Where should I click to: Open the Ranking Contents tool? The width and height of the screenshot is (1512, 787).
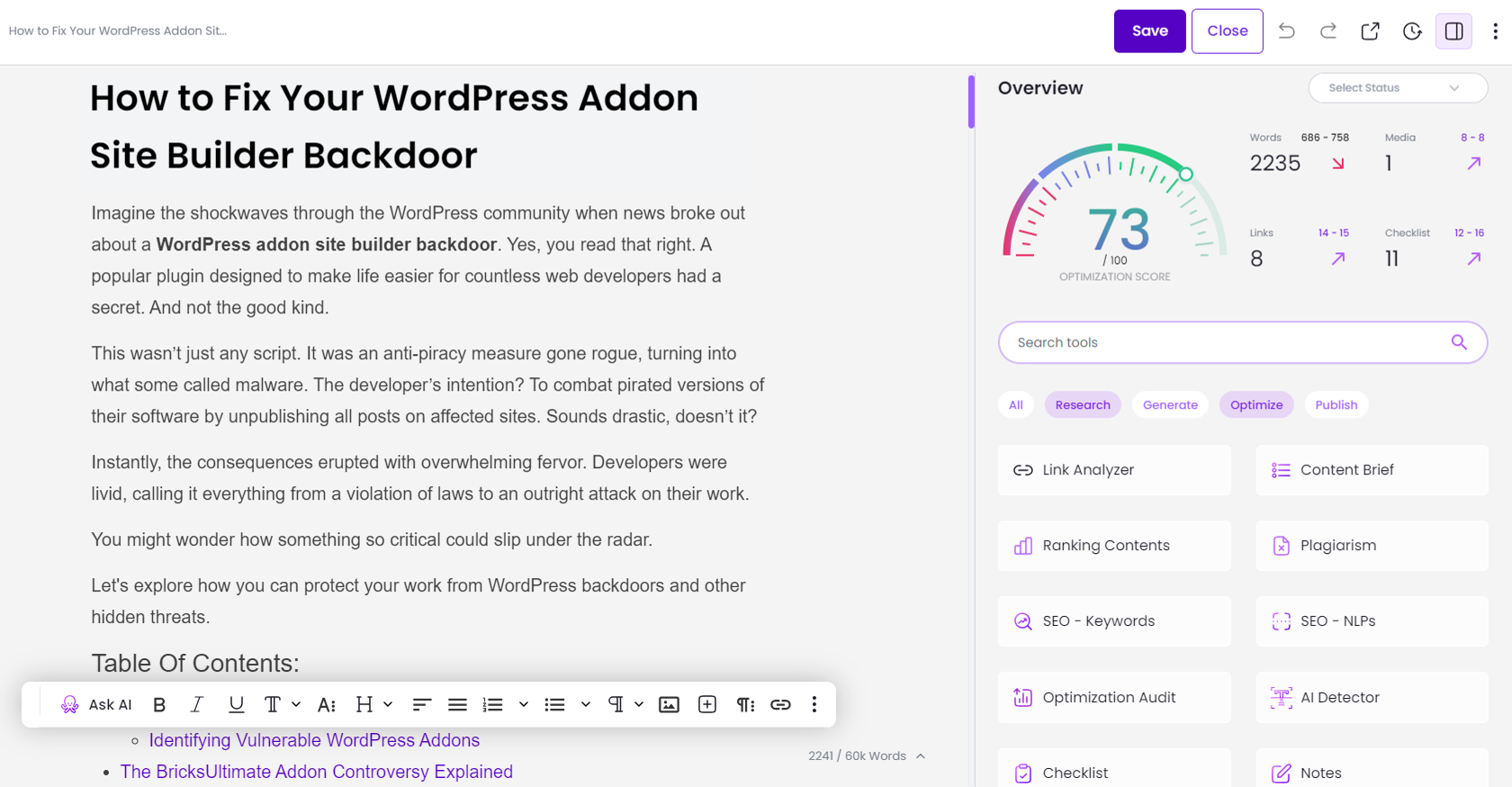(1114, 546)
